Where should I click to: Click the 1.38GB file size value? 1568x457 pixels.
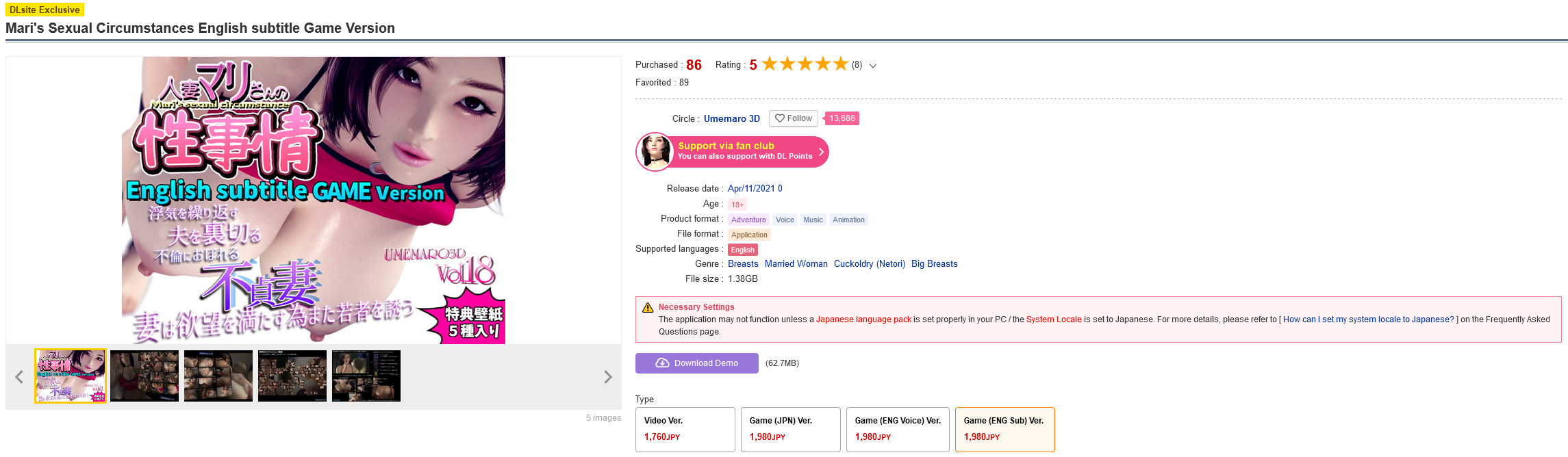(743, 279)
